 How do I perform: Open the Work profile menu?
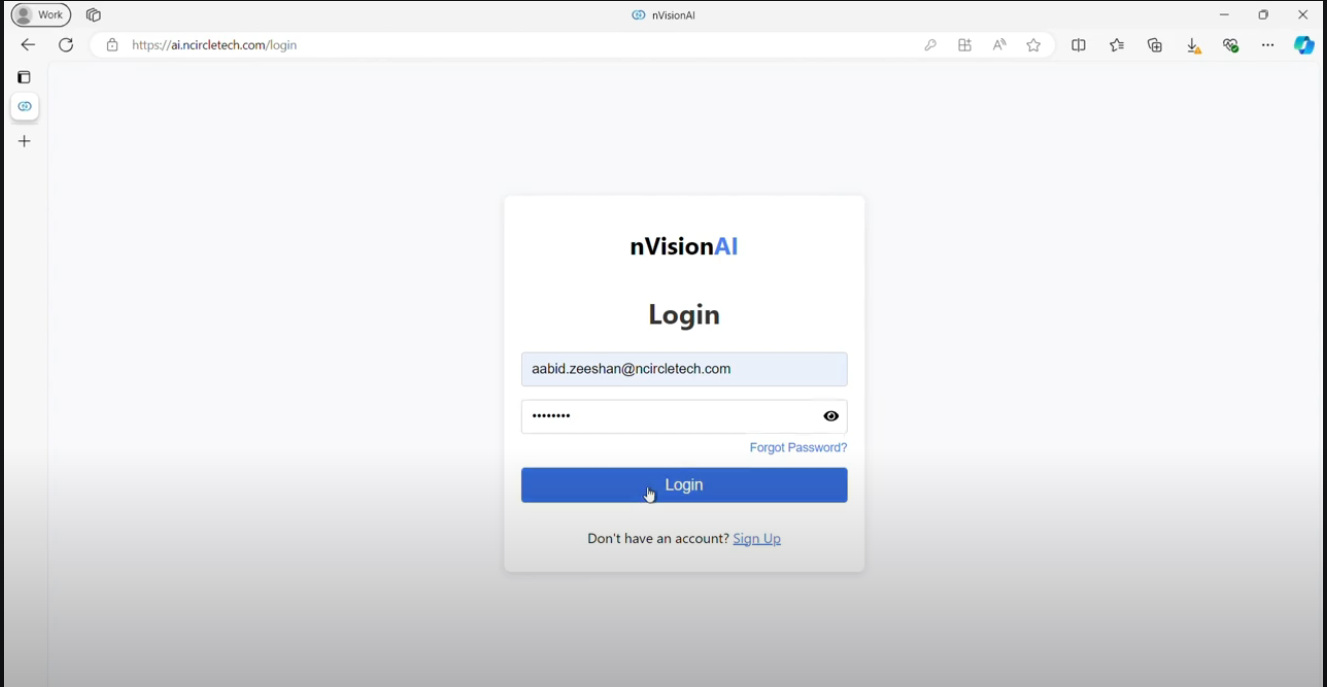(41, 15)
